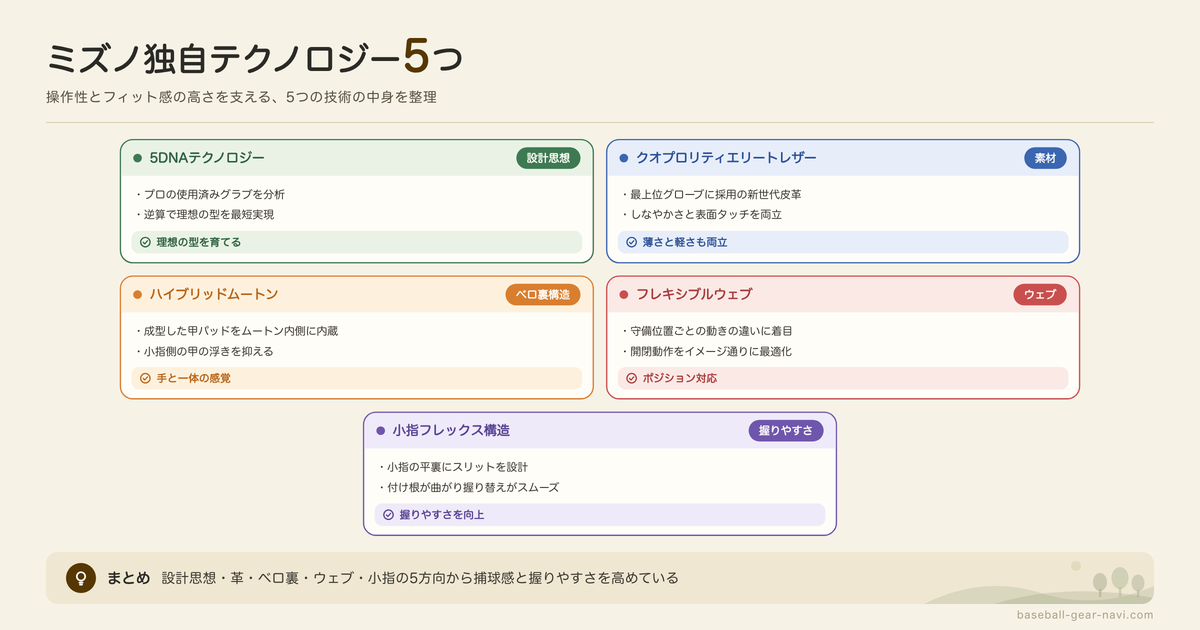Click the checkmark icon next to 手と一体の感覚
The width and height of the screenshot is (1200, 630).
coord(145,378)
